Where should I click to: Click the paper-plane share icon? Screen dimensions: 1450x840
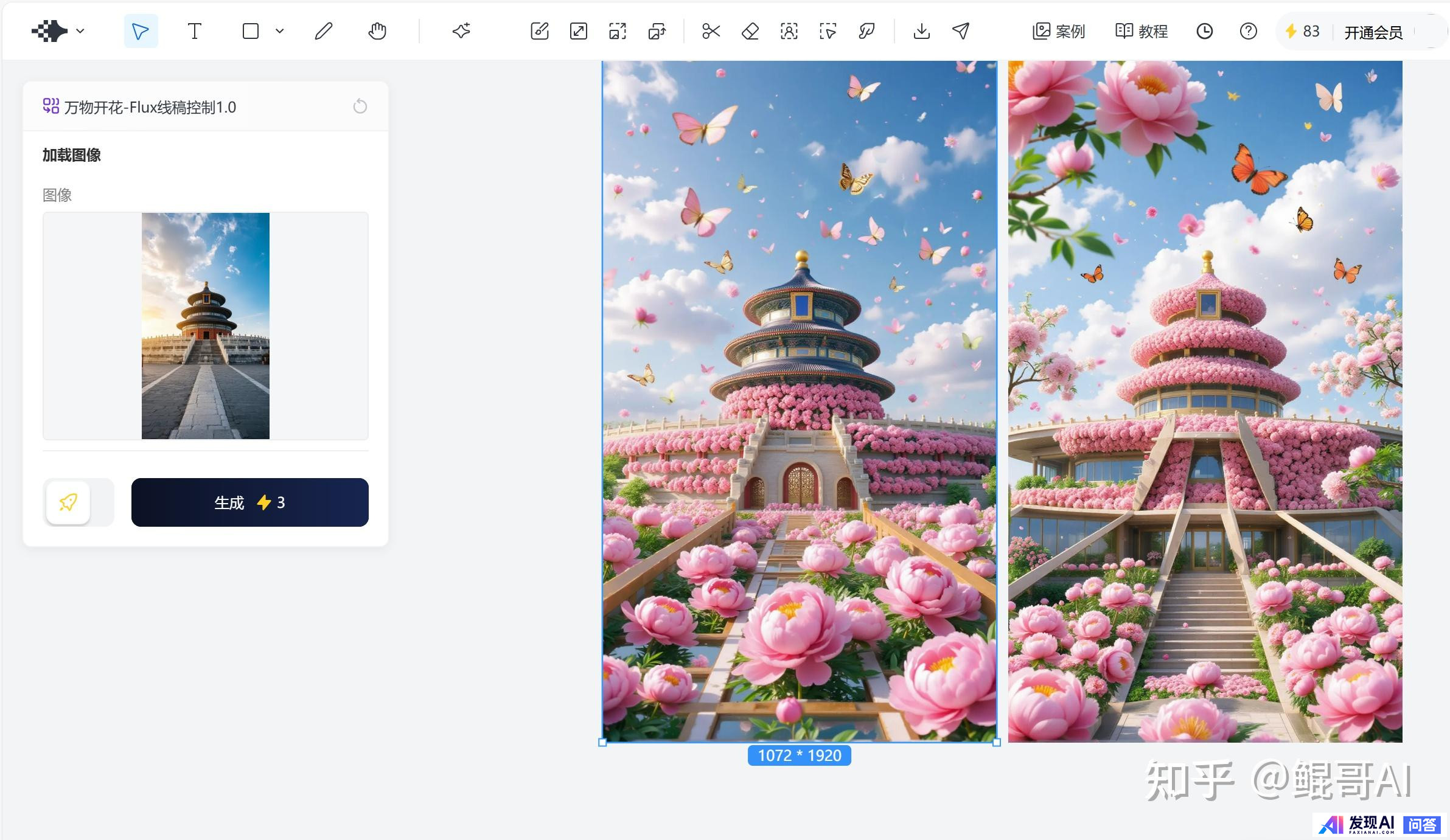click(961, 31)
